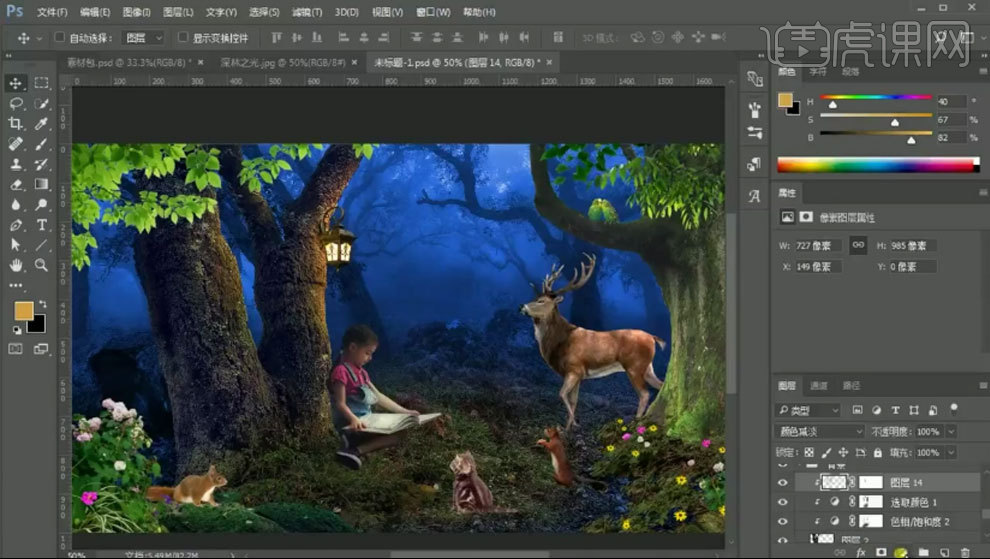This screenshot has height=559, width=990.
Task: Open the Layers panel flyout menu
Action: 983,385
